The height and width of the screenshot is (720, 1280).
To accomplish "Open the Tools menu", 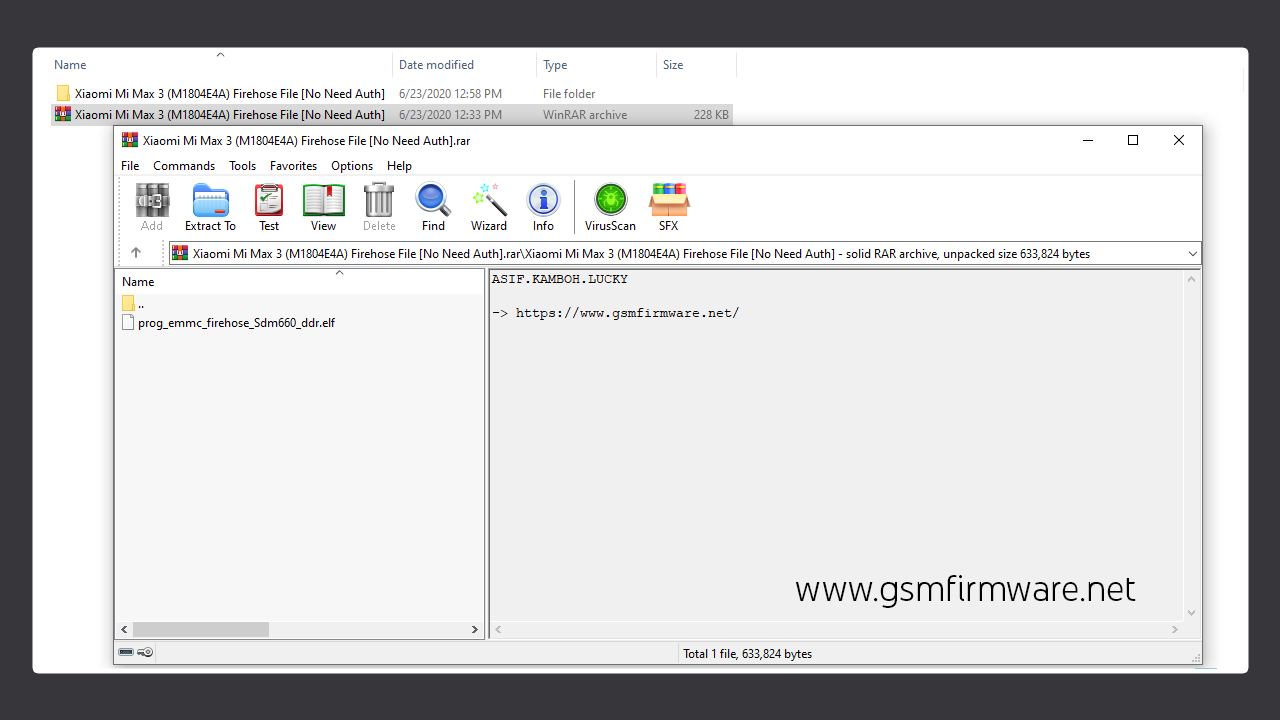I will (242, 166).
